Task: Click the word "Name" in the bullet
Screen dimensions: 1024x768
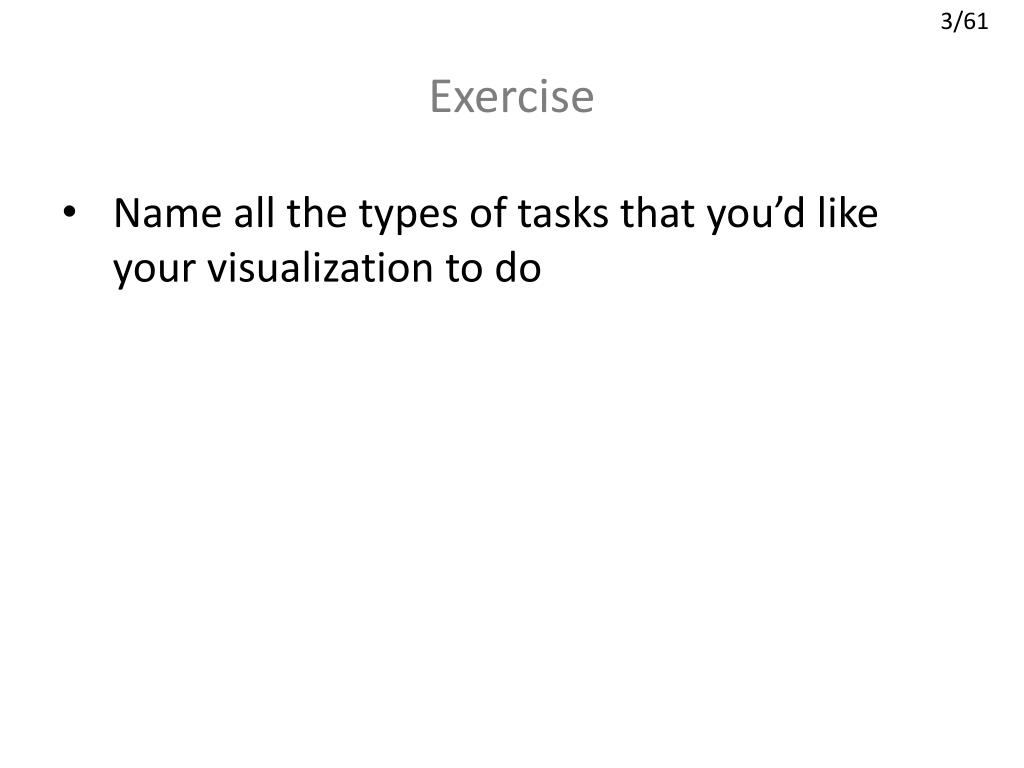Action: 167,213
